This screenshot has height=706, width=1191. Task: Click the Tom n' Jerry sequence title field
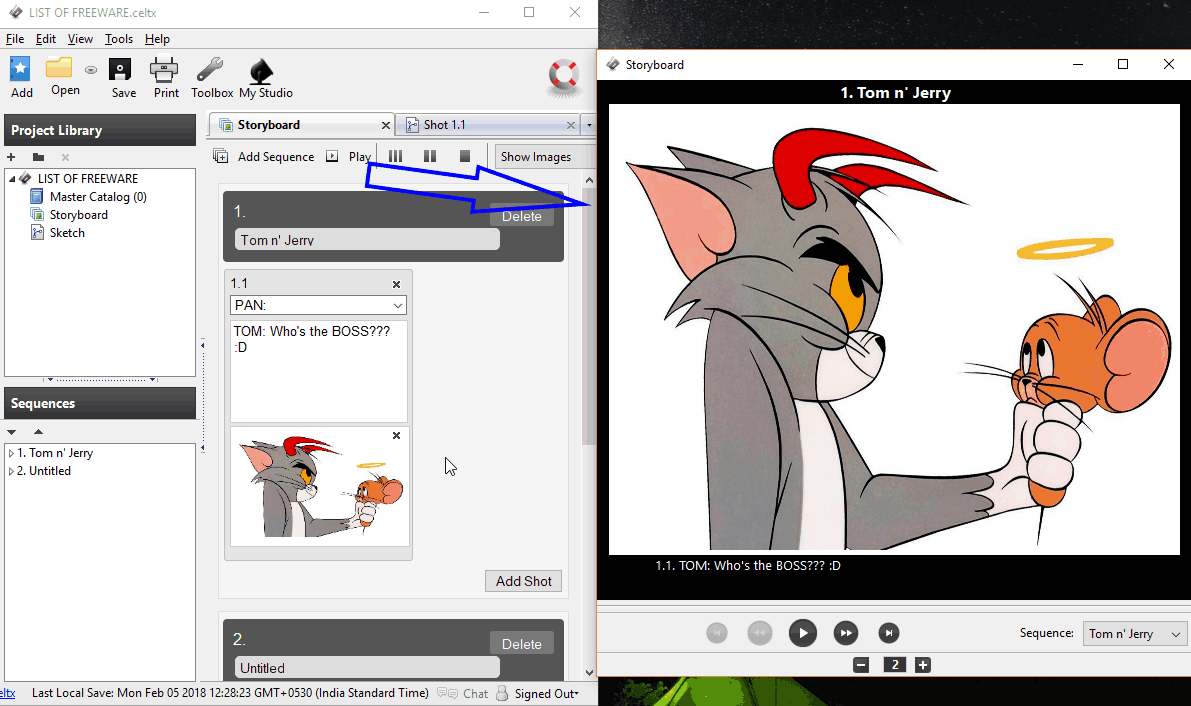click(367, 239)
